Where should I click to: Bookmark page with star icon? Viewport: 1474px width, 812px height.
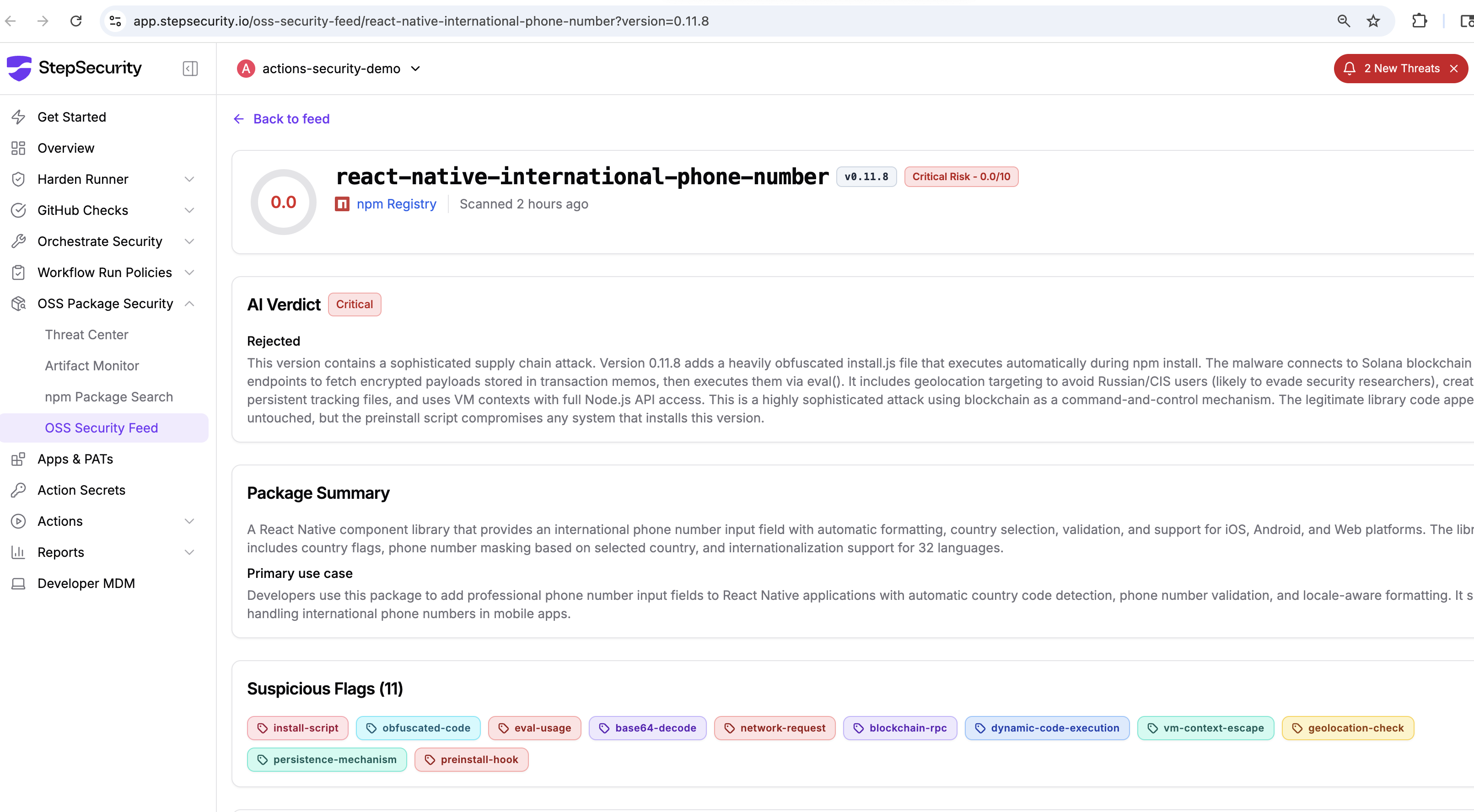click(1373, 21)
